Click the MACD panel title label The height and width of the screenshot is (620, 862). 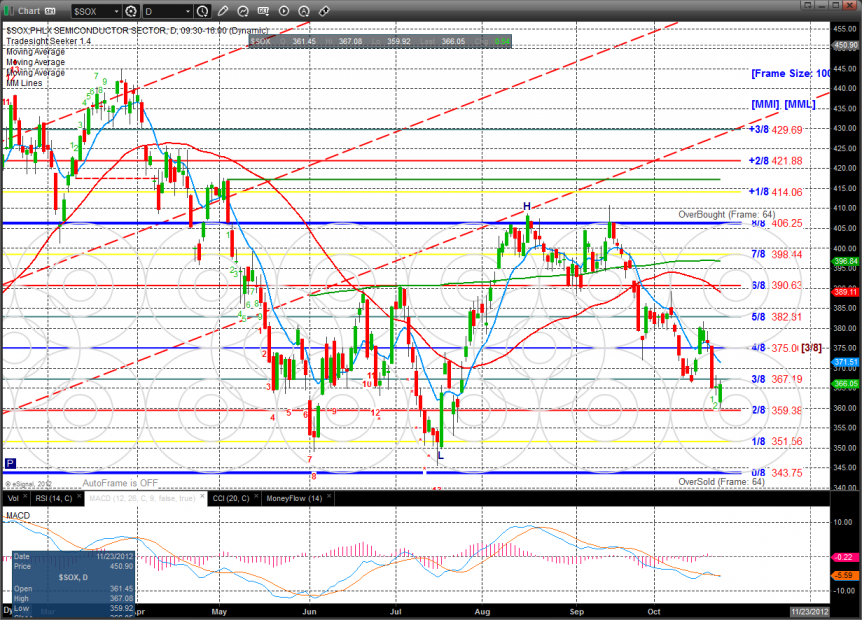click(18, 516)
